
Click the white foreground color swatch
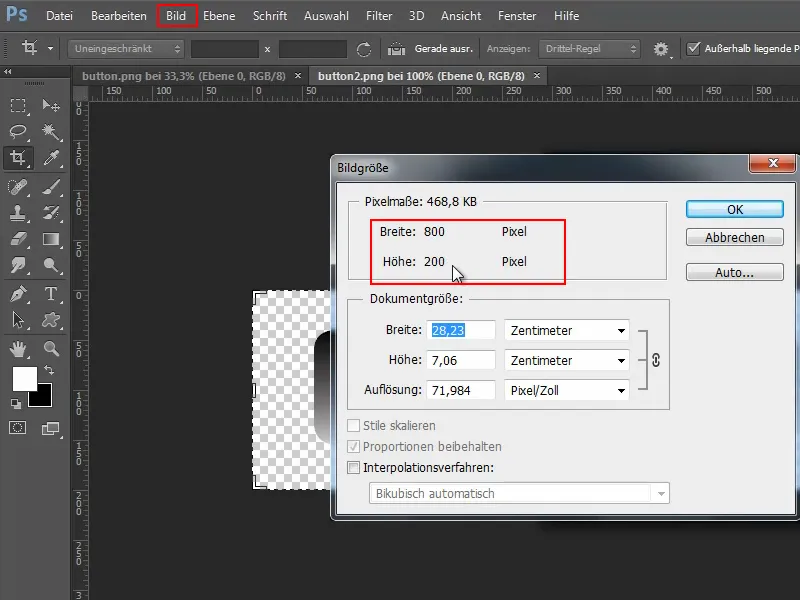[x=24, y=379]
